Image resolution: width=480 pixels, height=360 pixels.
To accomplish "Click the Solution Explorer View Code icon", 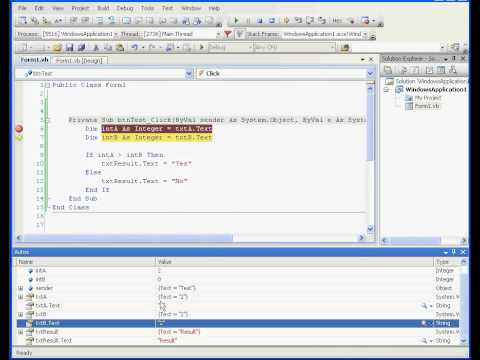I will [429, 70].
